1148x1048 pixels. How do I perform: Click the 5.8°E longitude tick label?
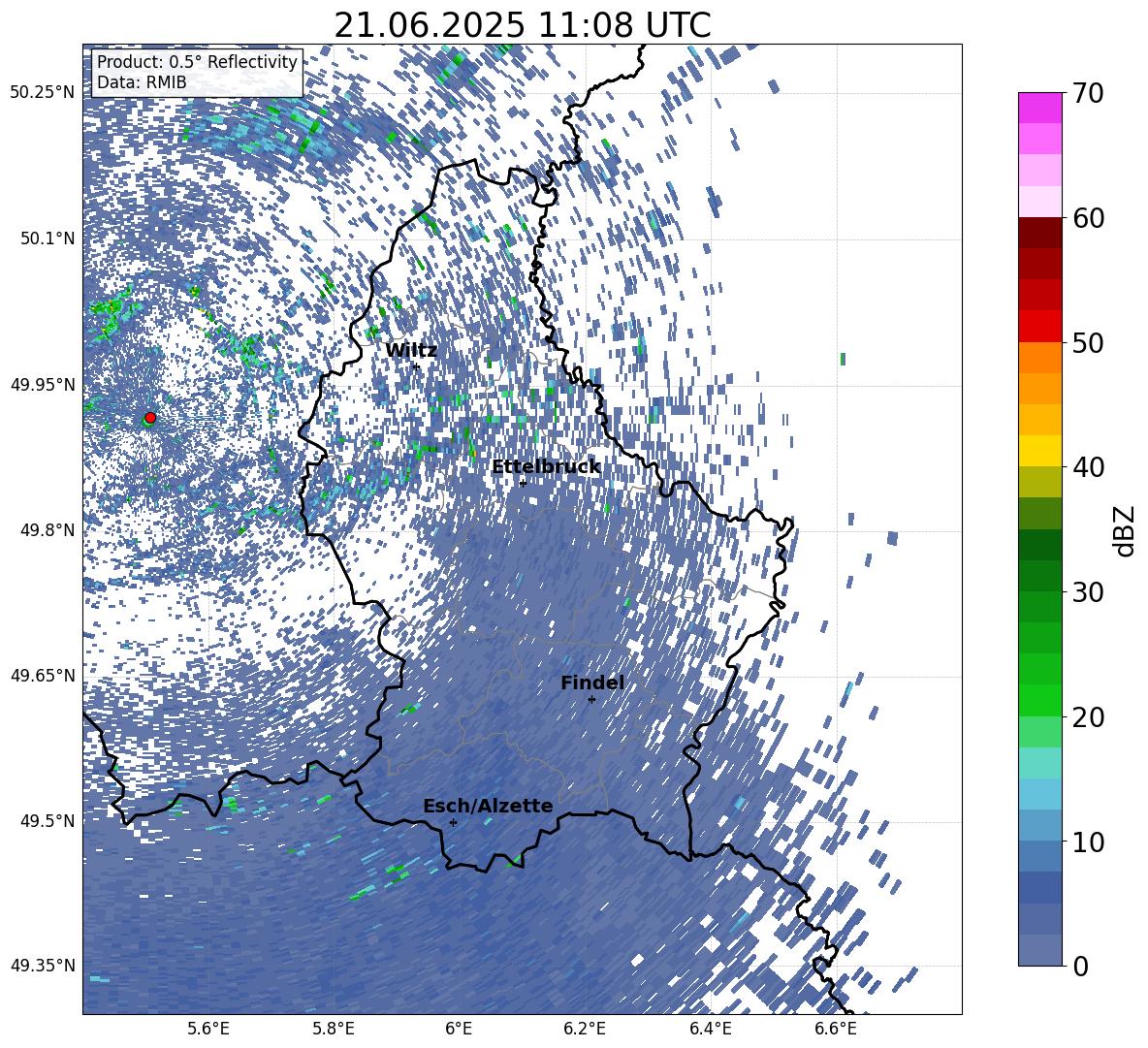[334, 1029]
